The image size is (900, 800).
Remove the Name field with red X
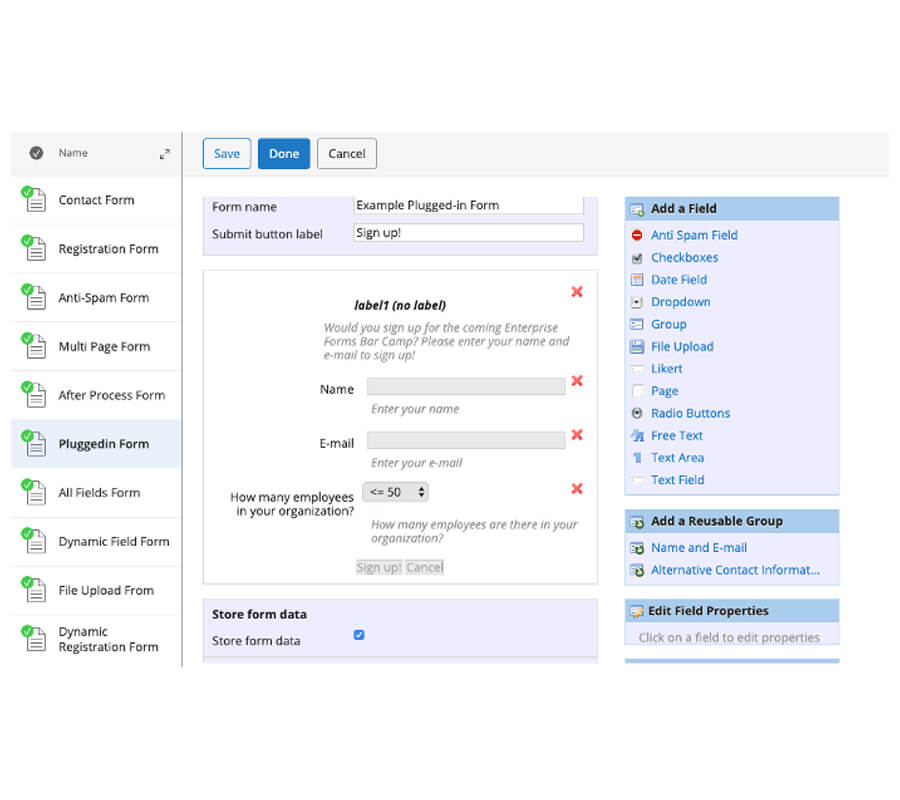click(577, 380)
